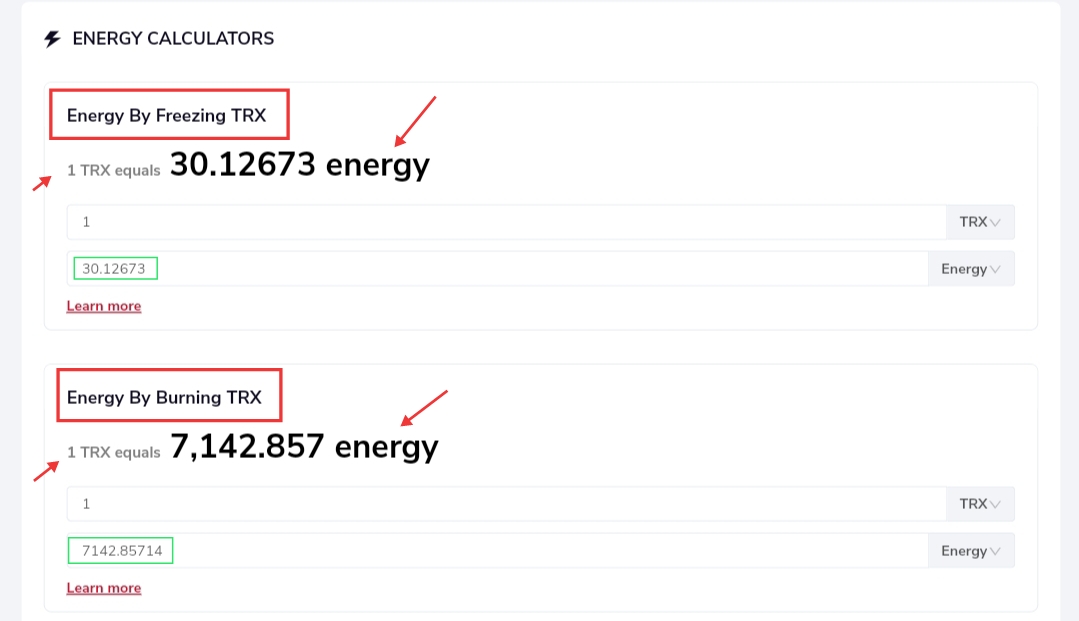The width and height of the screenshot is (1079, 621).
Task: Click the ENERGY CALCULATORS section title
Action: (x=173, y=39)
